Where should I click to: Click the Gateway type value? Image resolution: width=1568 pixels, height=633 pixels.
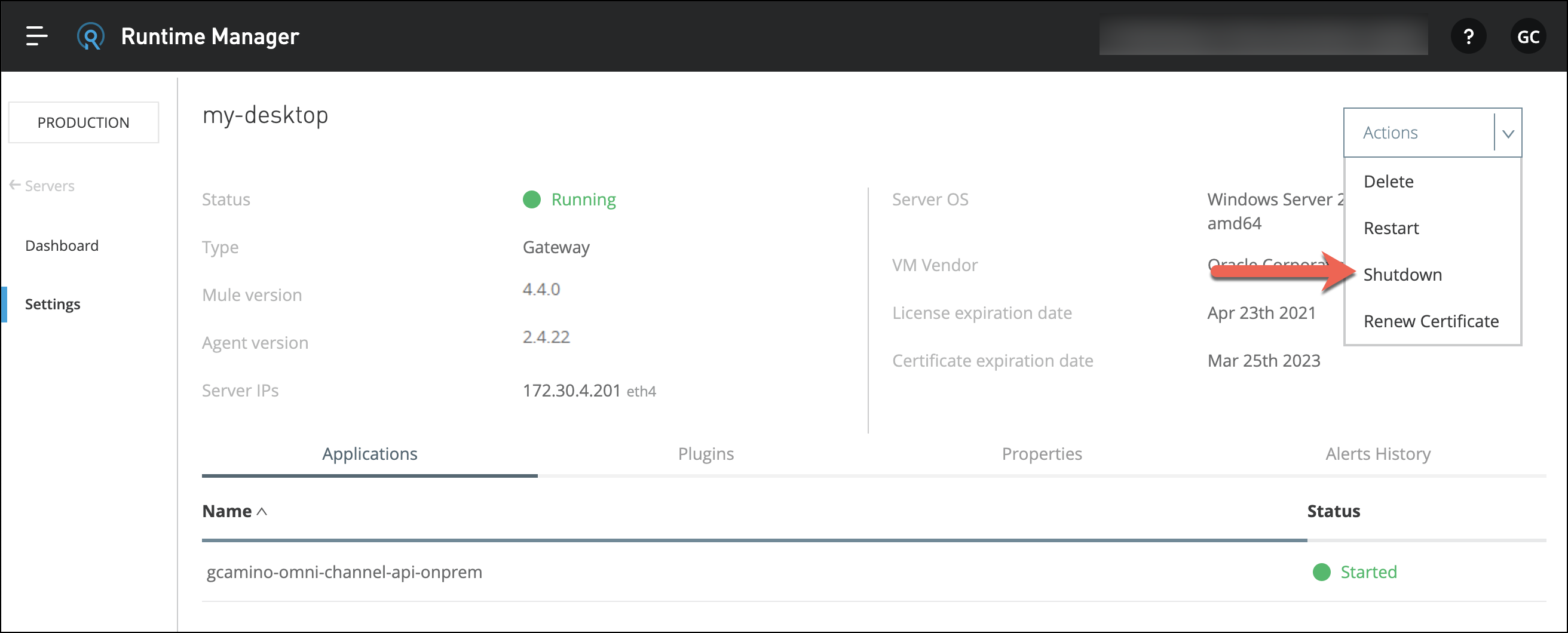click(556, 247)
